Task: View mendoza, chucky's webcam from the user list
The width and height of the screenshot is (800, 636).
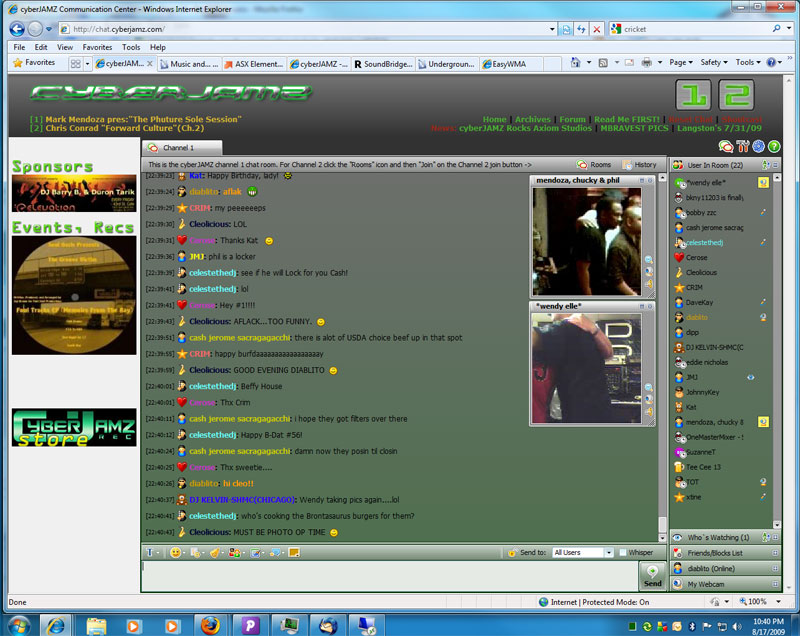Action: point(763,422)
